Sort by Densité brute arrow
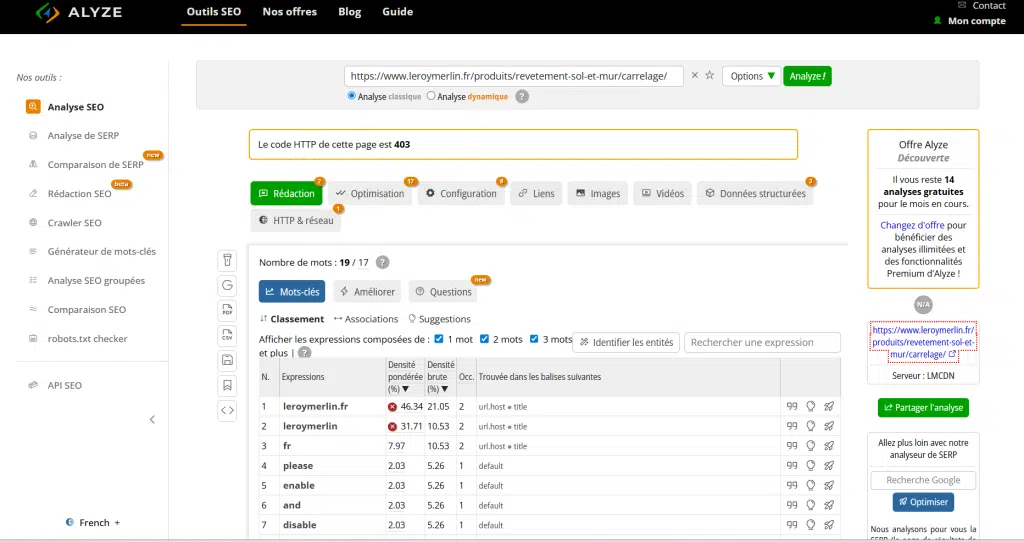The width and height of the screenshot is (1024, 542). [445, 389]
